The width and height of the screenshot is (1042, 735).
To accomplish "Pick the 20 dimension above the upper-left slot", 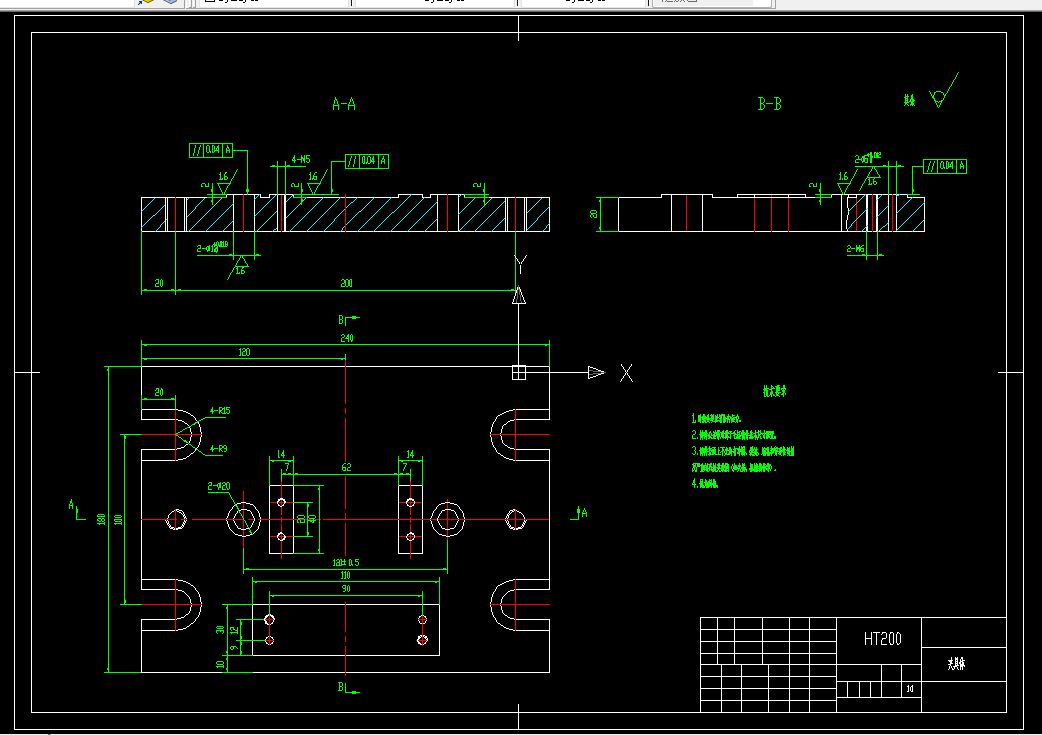I will click(159, 392).
